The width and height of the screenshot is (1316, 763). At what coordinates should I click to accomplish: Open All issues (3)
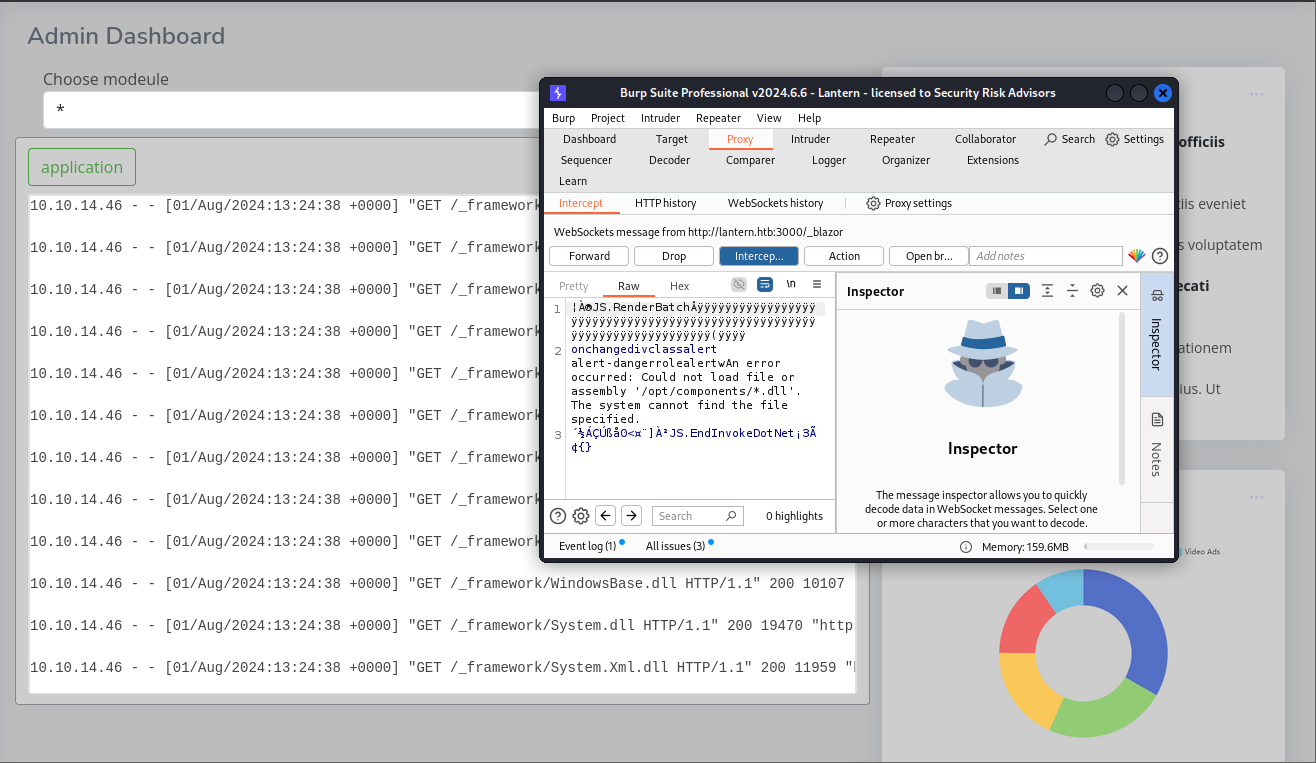675,546
